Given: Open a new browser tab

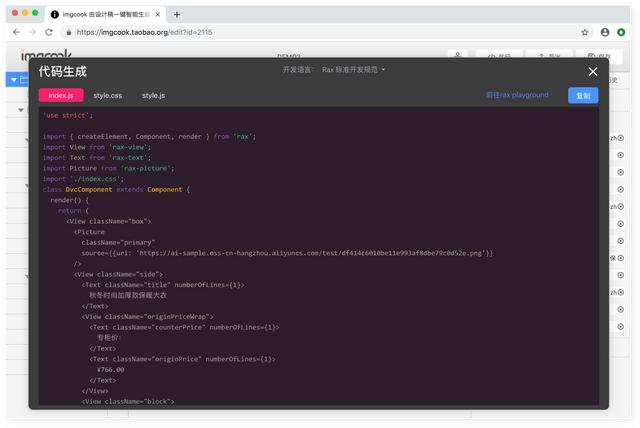Looking at the screenshot, I should [177, 14].
